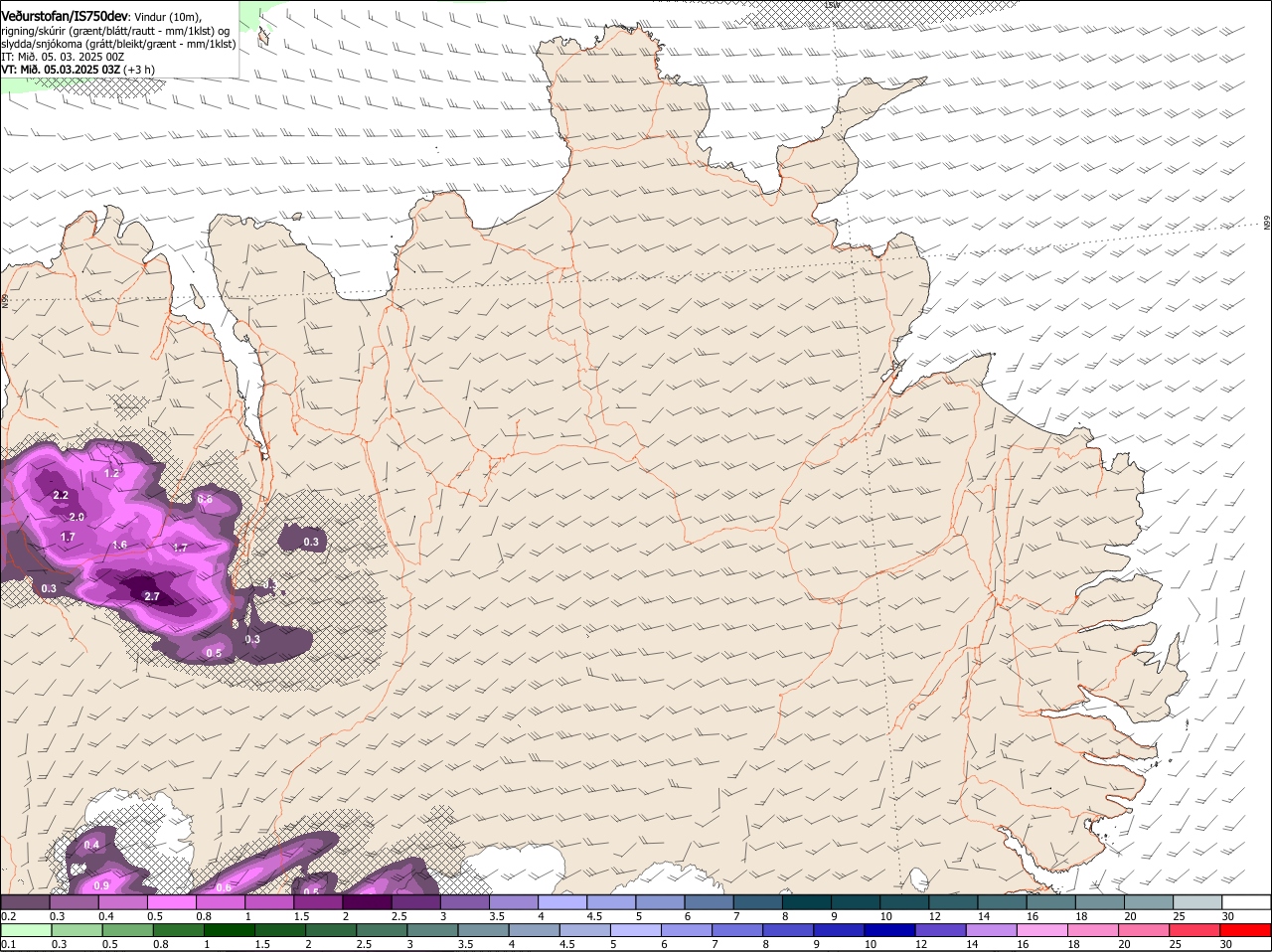Select upper legend pale grey swatch between 25 and 30
The image size is (1272, 952).
pos(1198,901)
